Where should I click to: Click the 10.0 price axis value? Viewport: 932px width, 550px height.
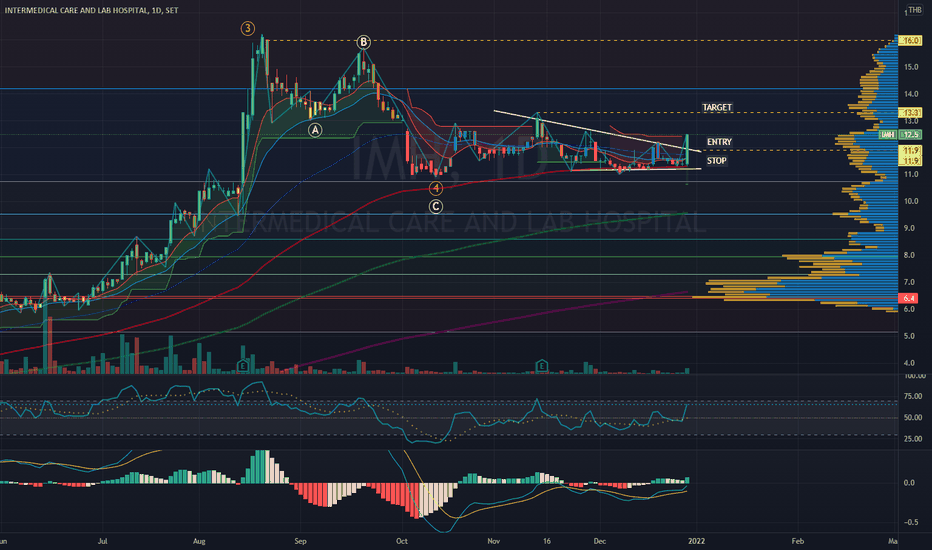(x=911, y=201)
